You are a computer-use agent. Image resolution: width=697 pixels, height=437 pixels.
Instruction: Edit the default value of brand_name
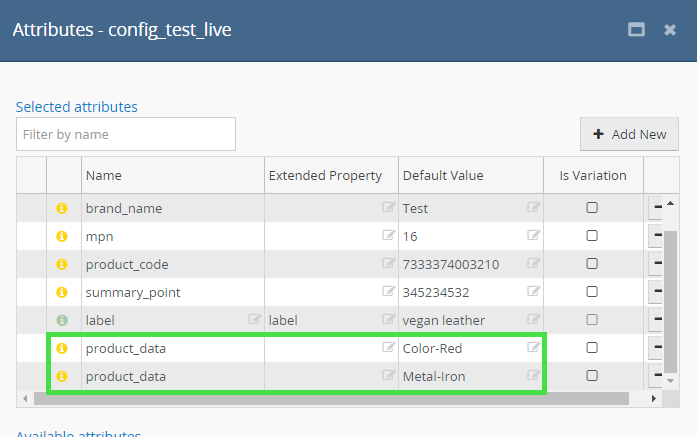click(x=534, y=208)
